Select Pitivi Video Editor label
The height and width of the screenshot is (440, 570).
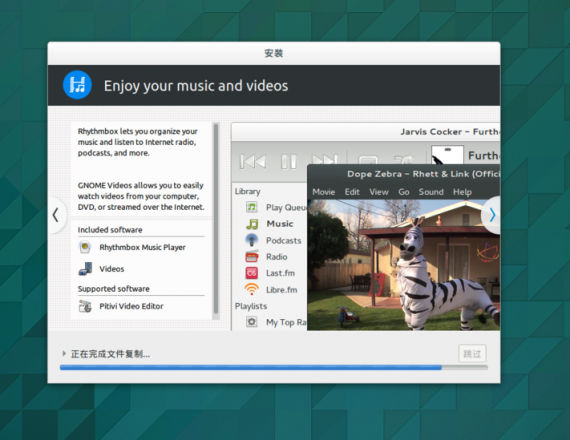coord(131,306)
